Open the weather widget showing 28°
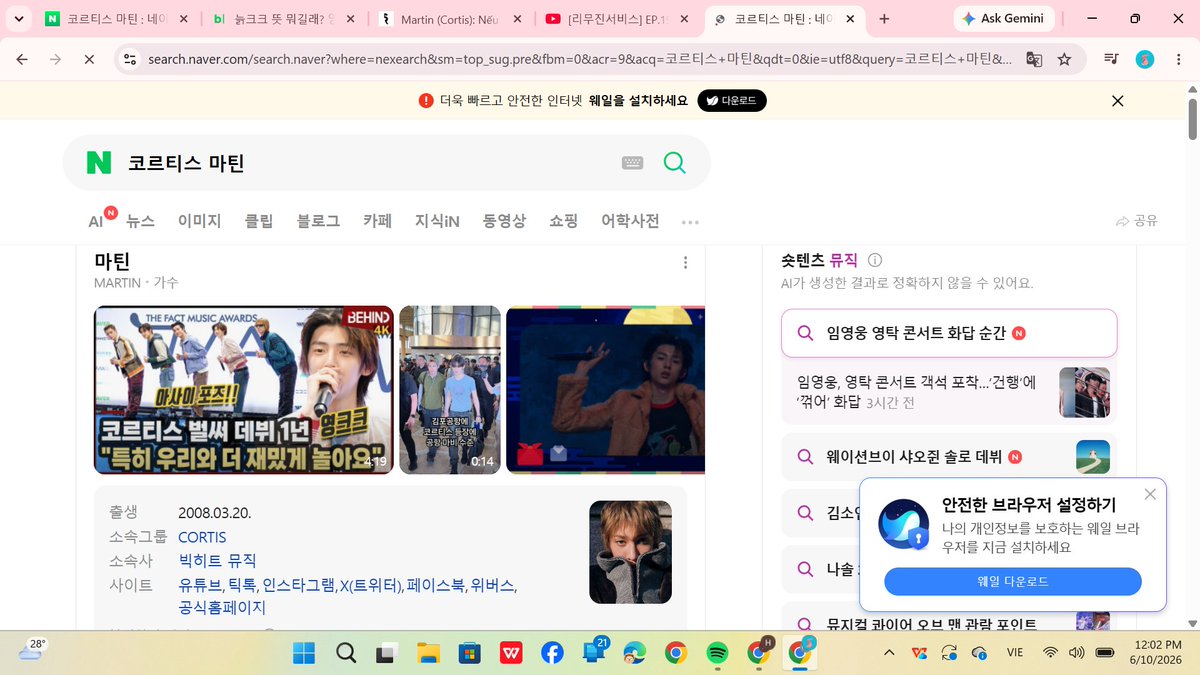 33,652
